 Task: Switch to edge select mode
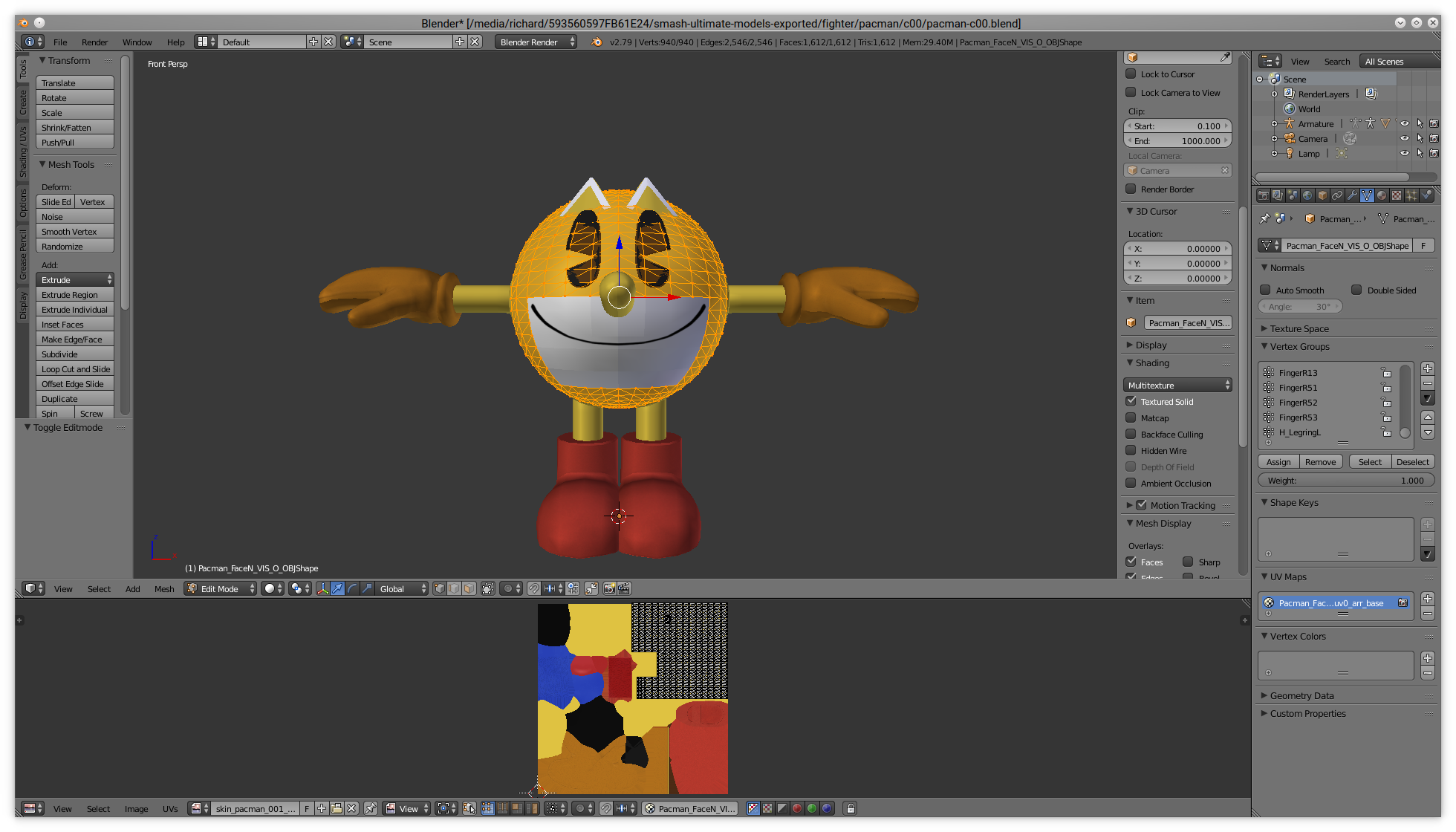tap(454, 588)
